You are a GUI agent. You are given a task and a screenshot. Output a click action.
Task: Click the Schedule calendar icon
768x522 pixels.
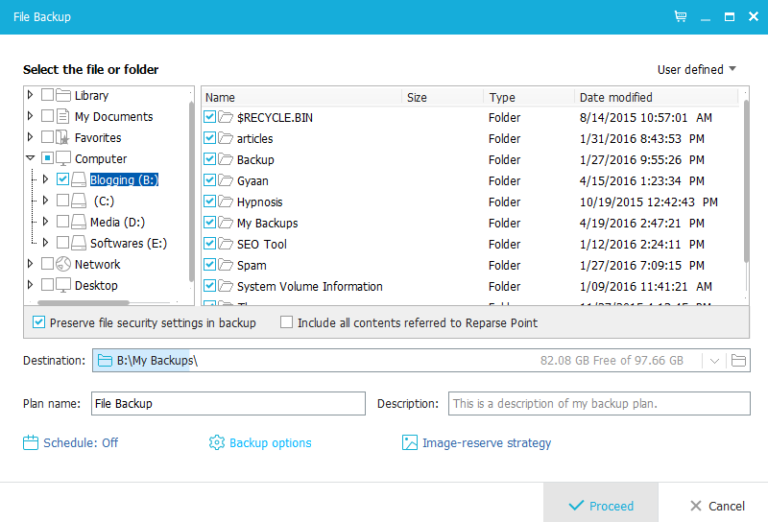click(x=31, y=442)
